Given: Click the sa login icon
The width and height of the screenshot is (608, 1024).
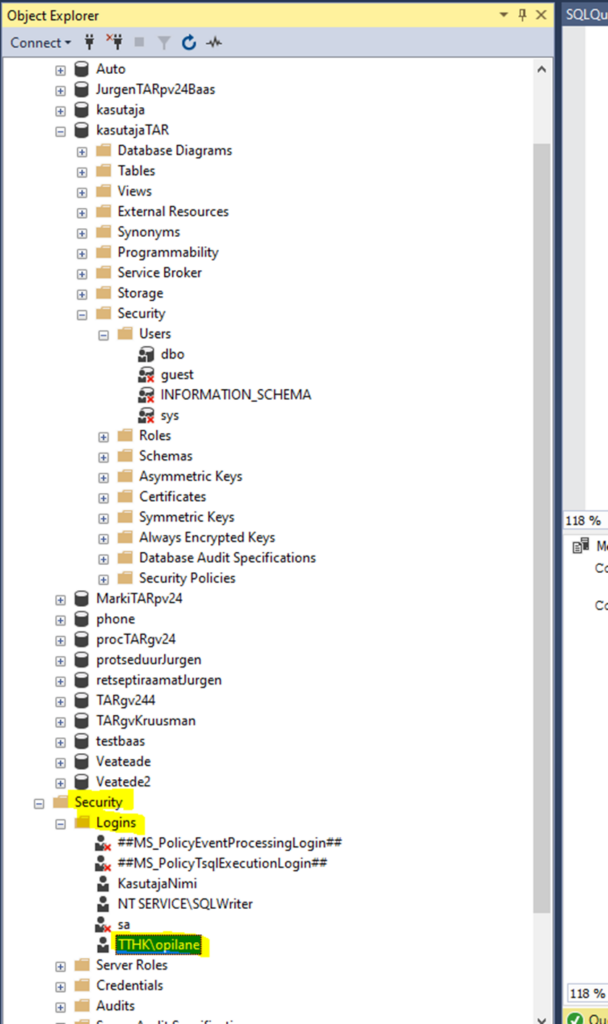Looking at the screenshot, I should [102, 924].
